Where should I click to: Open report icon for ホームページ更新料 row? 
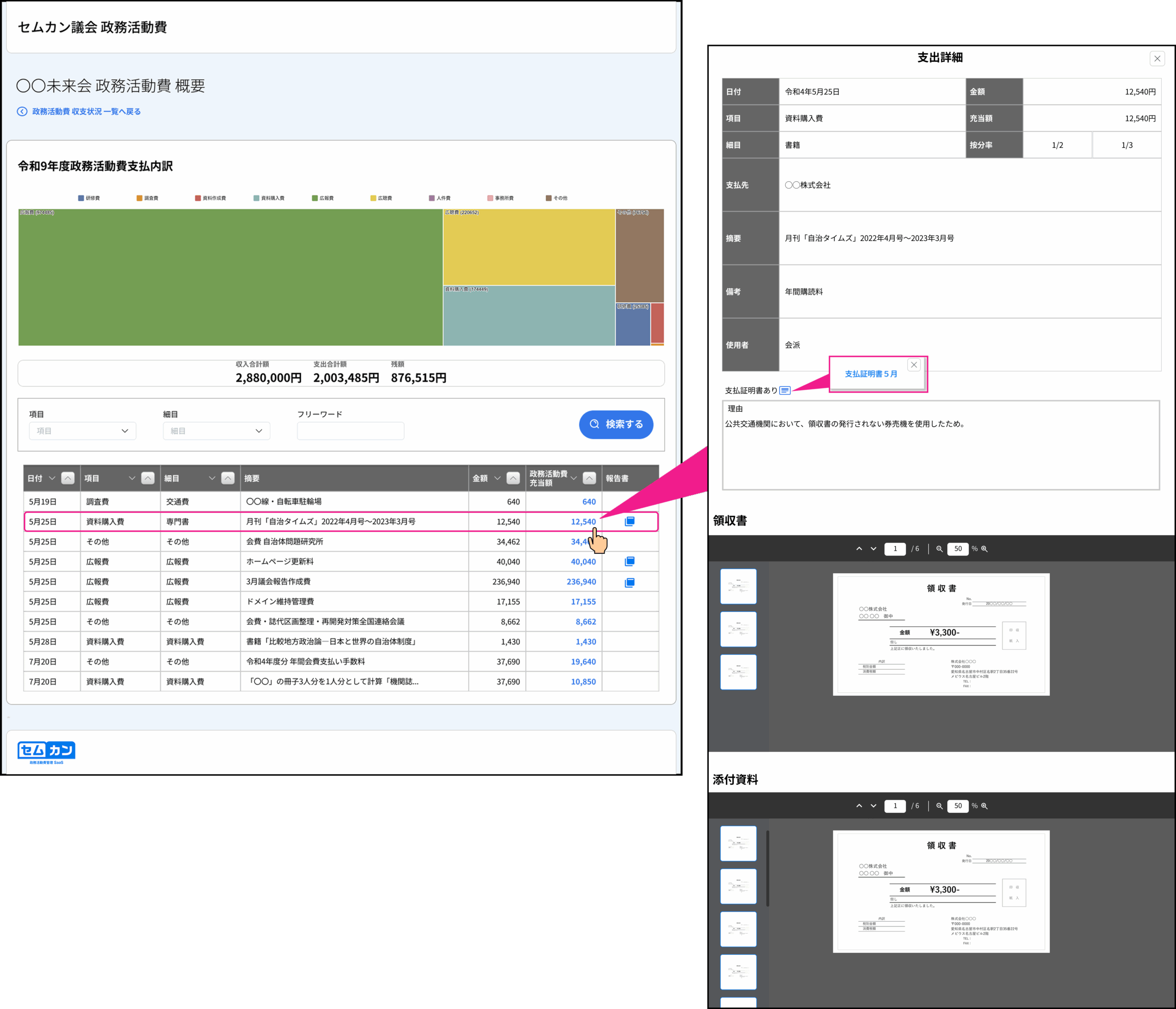point(629,561)
